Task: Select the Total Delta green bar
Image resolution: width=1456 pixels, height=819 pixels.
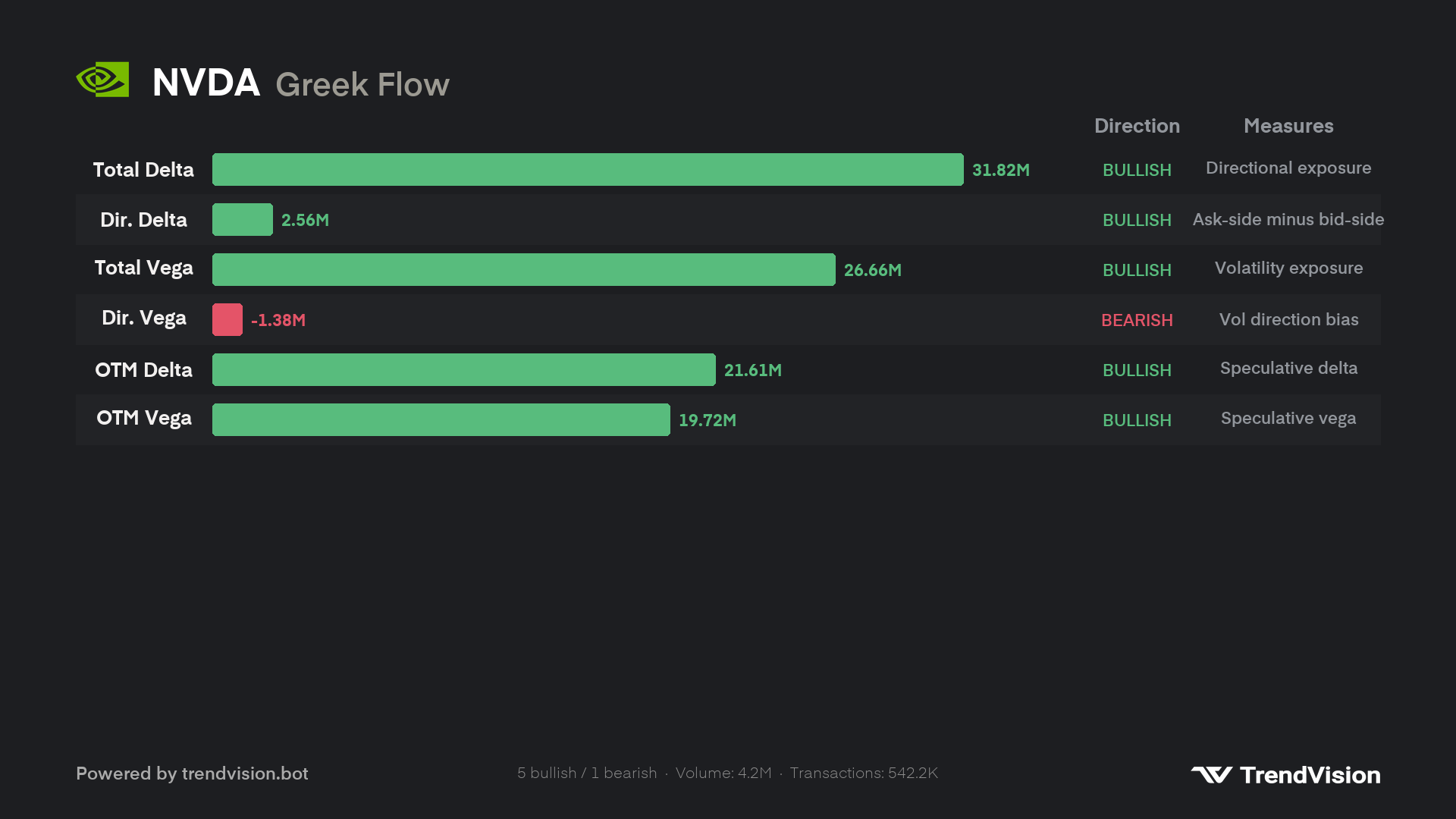Action: (x=588, y=170)
